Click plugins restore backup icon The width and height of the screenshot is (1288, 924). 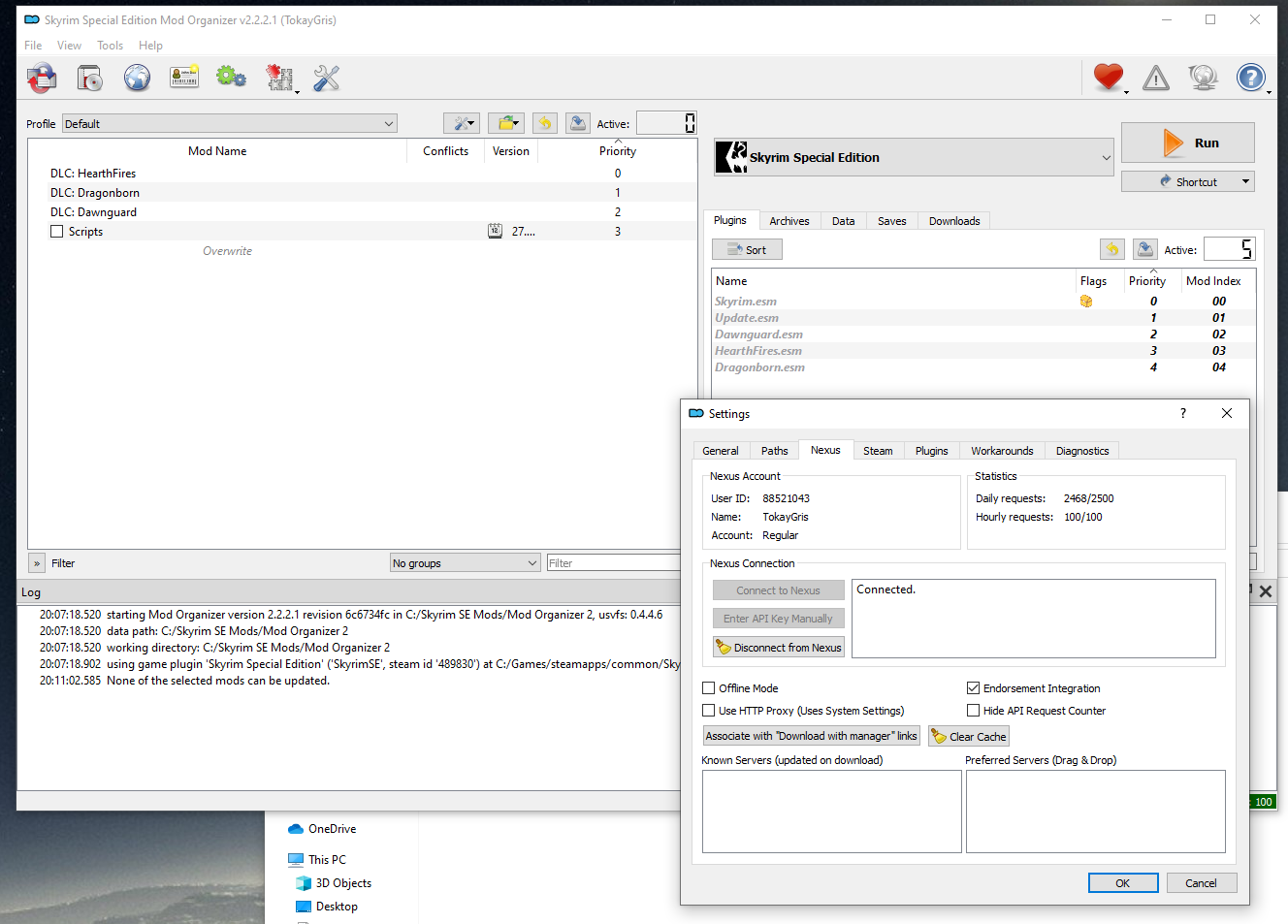(x=1112, y=249)
